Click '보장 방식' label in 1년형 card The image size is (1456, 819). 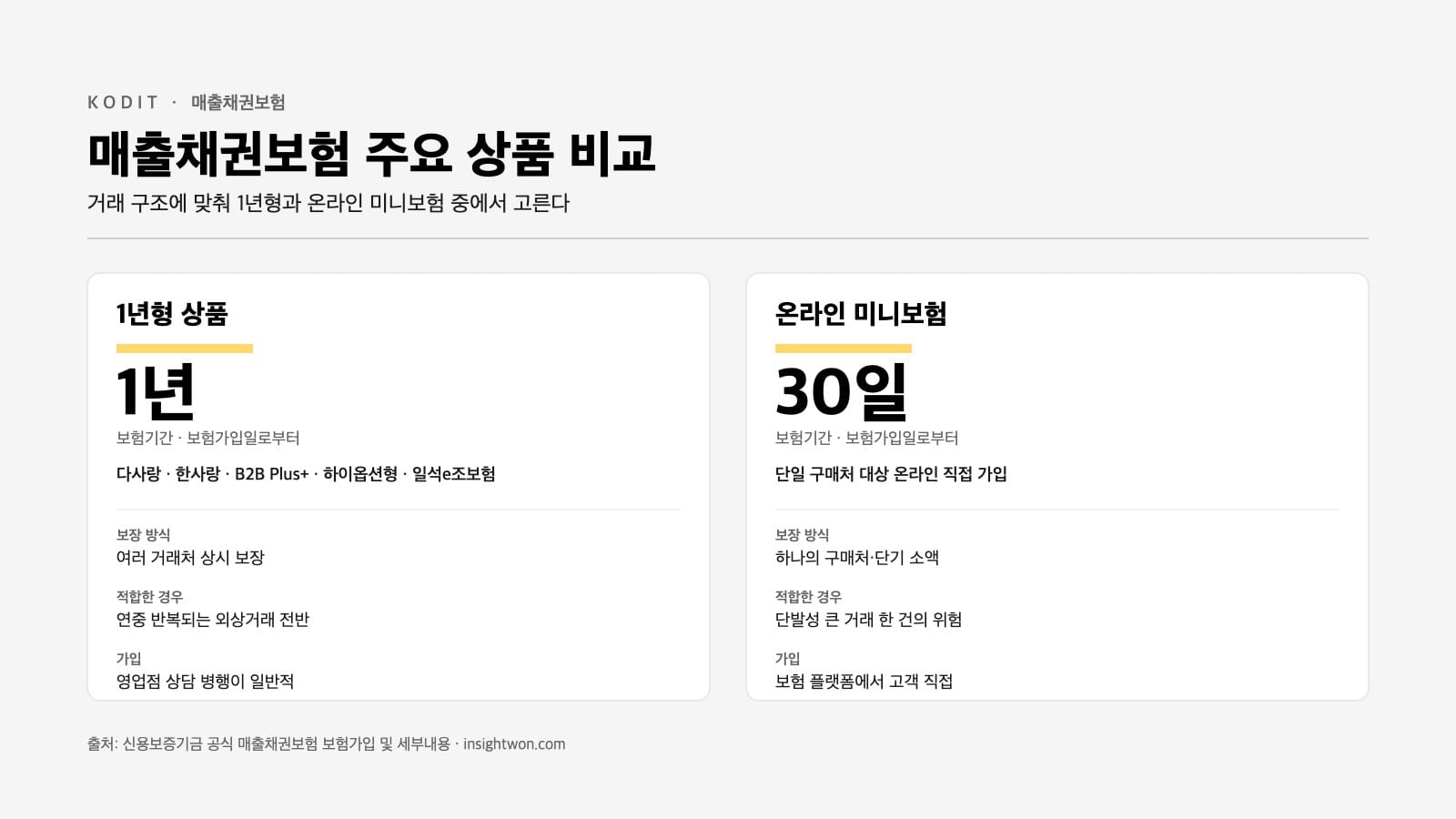pyautogui.click(x=143, y=535)
